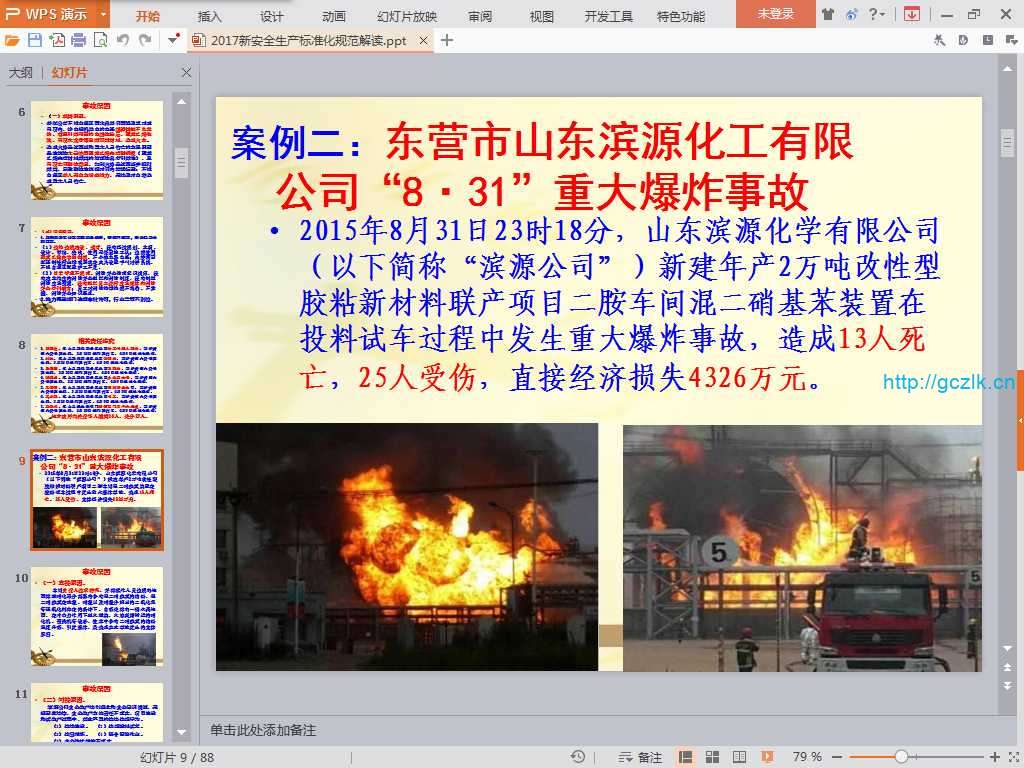Open the quick access toolbar customize dropdown
The width and height of the screenshot is (1024, 768).
tap(174, 40)
